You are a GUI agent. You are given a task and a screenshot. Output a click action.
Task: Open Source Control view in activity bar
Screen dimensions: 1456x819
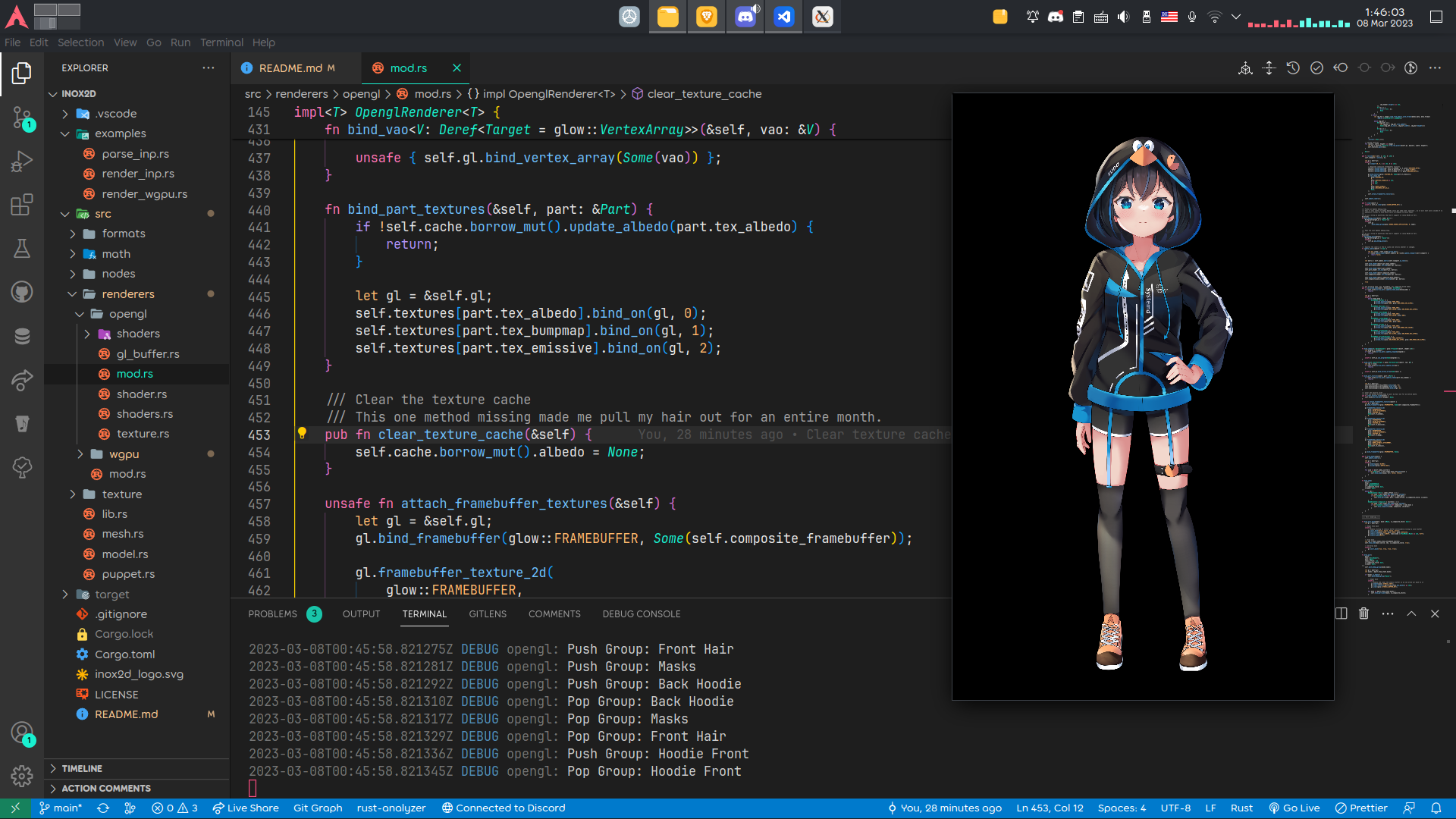coord(22,118)
